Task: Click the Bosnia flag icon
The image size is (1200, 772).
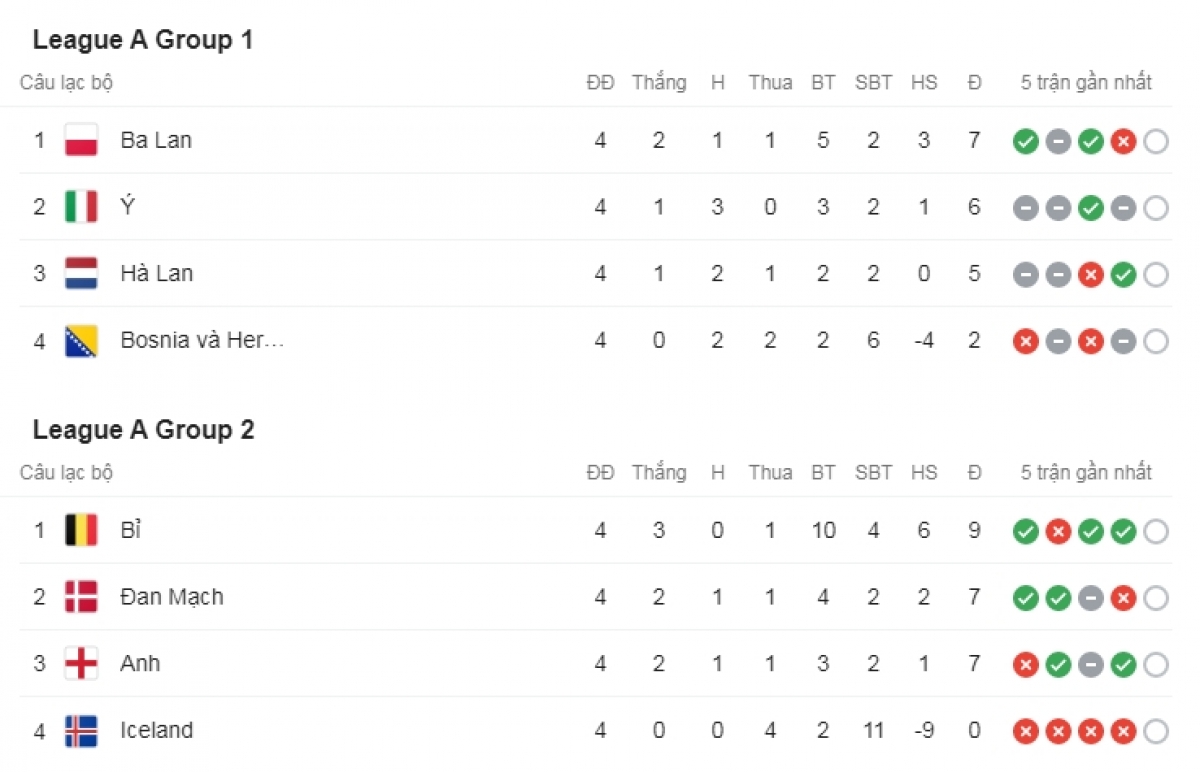Action: coord(81,341)
